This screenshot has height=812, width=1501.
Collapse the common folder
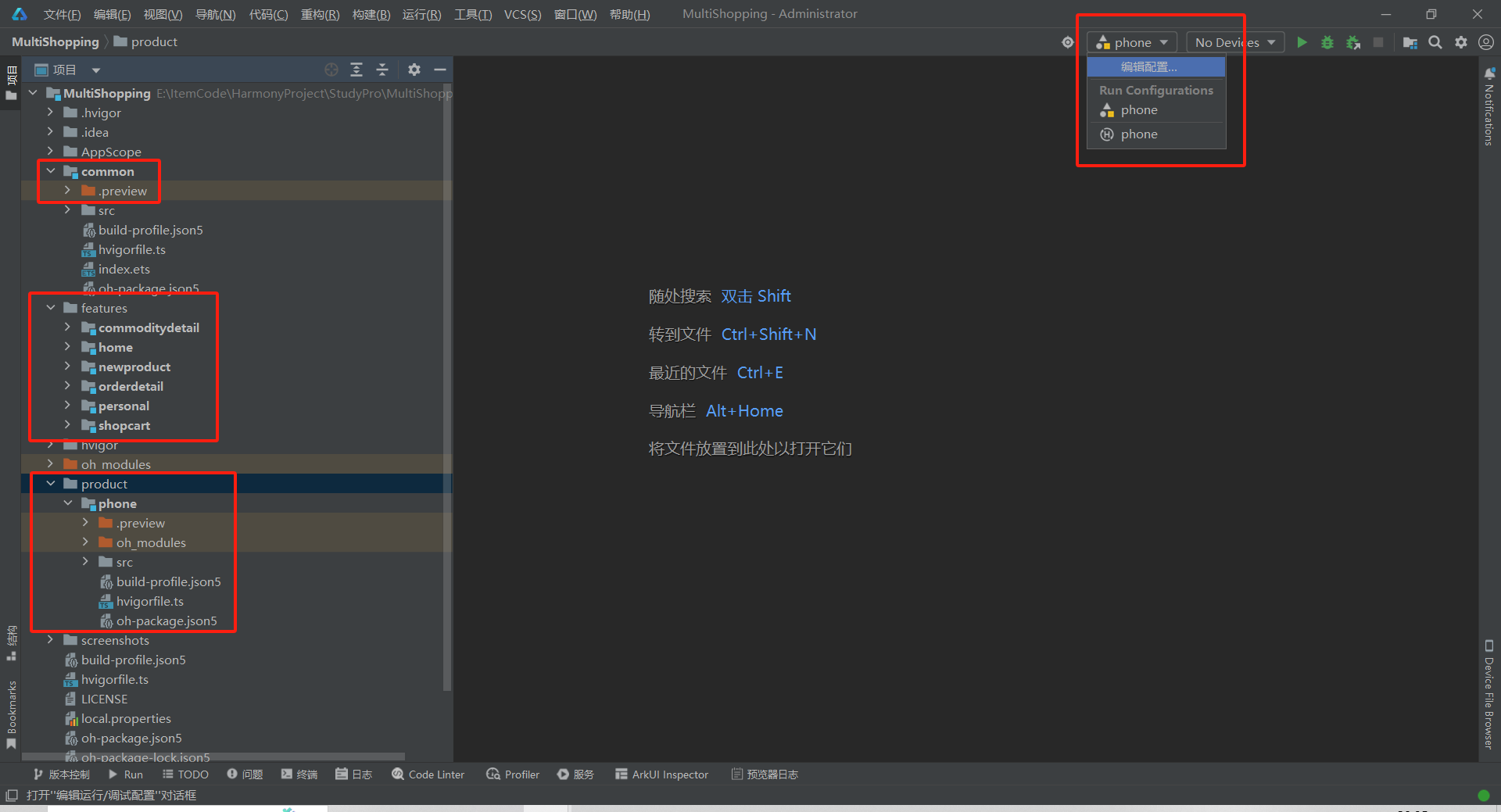pyautogui.click(x=51, y=171)
